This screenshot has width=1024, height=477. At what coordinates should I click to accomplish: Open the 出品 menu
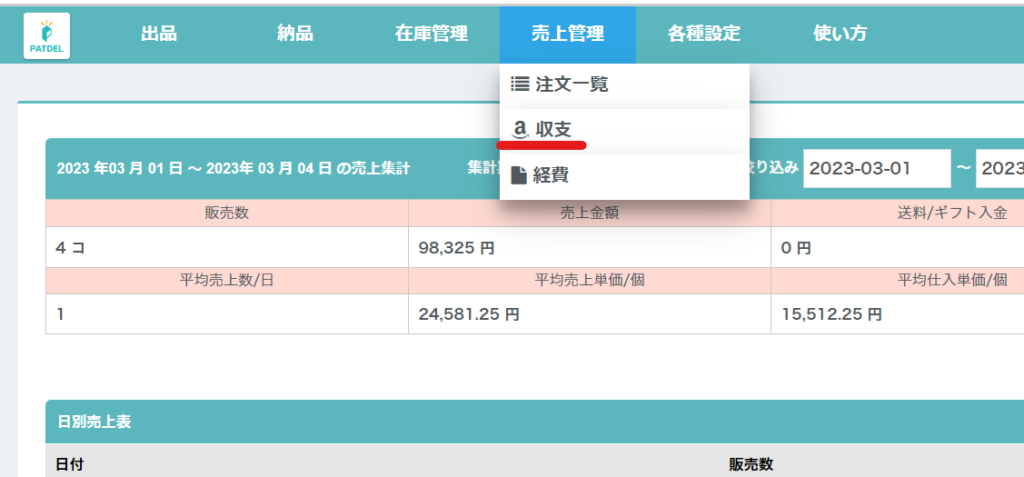coord(159,34)
